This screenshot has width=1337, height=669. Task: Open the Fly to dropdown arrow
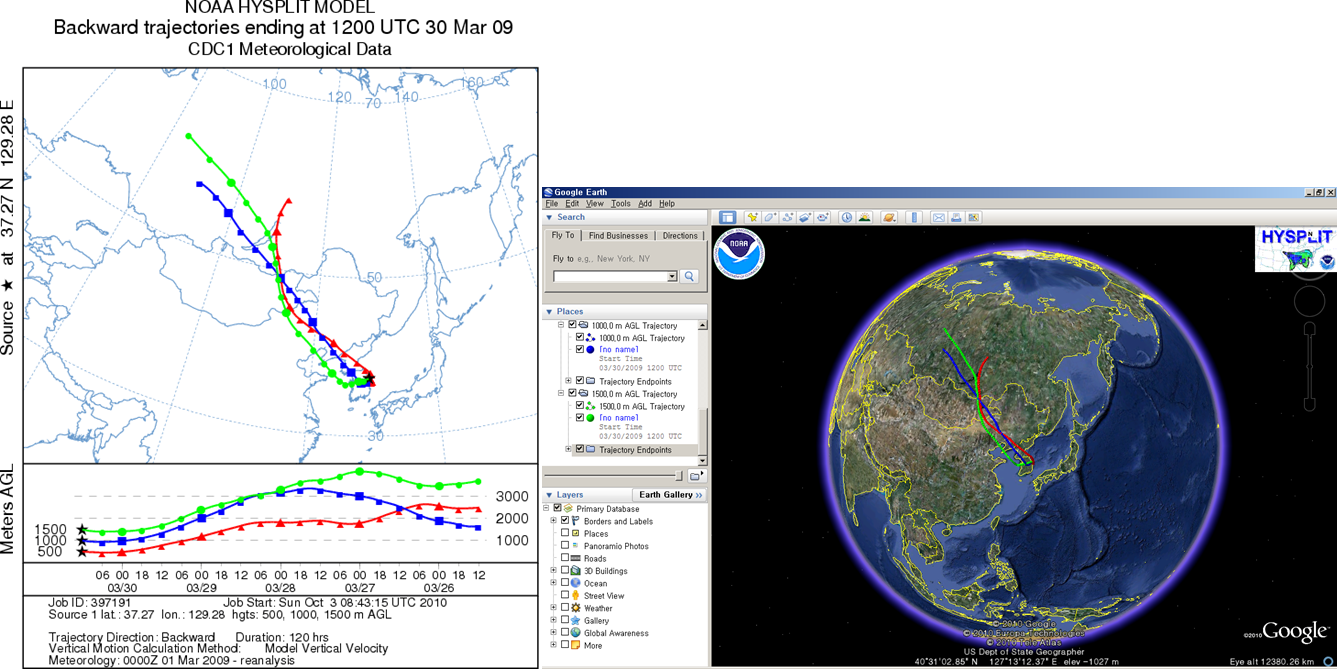tap(672, 276)
